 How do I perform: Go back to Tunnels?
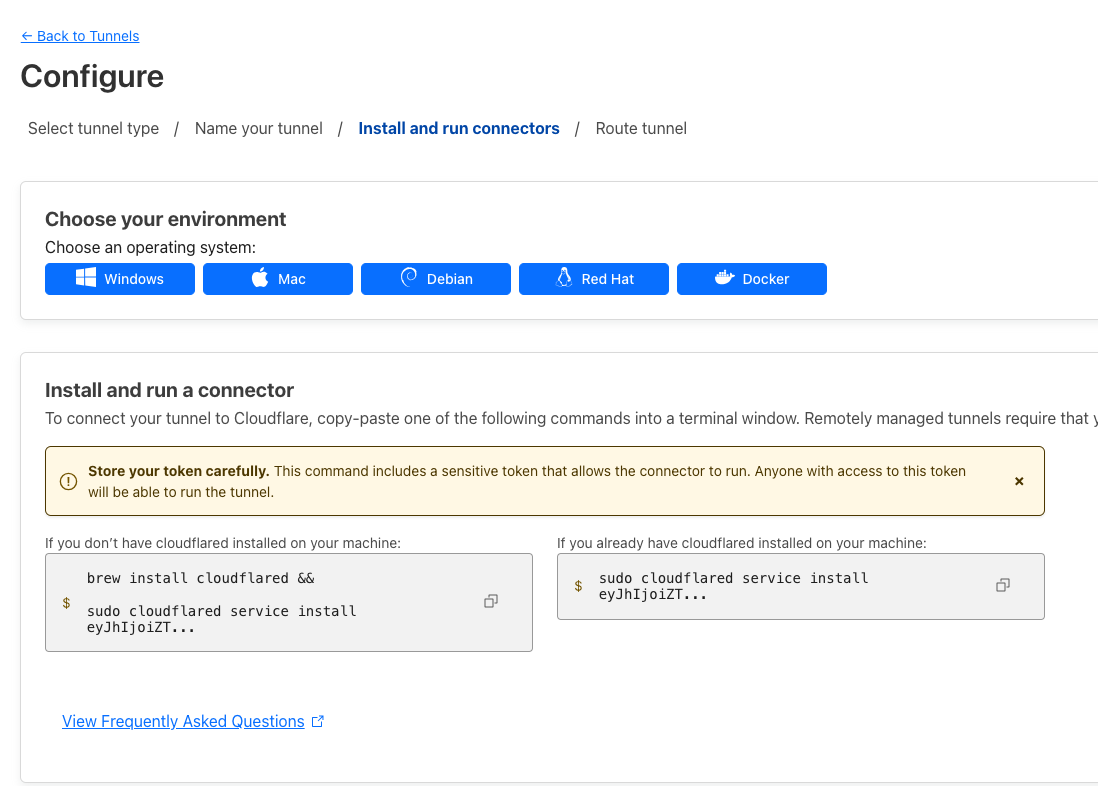click(x=80, y=36)
